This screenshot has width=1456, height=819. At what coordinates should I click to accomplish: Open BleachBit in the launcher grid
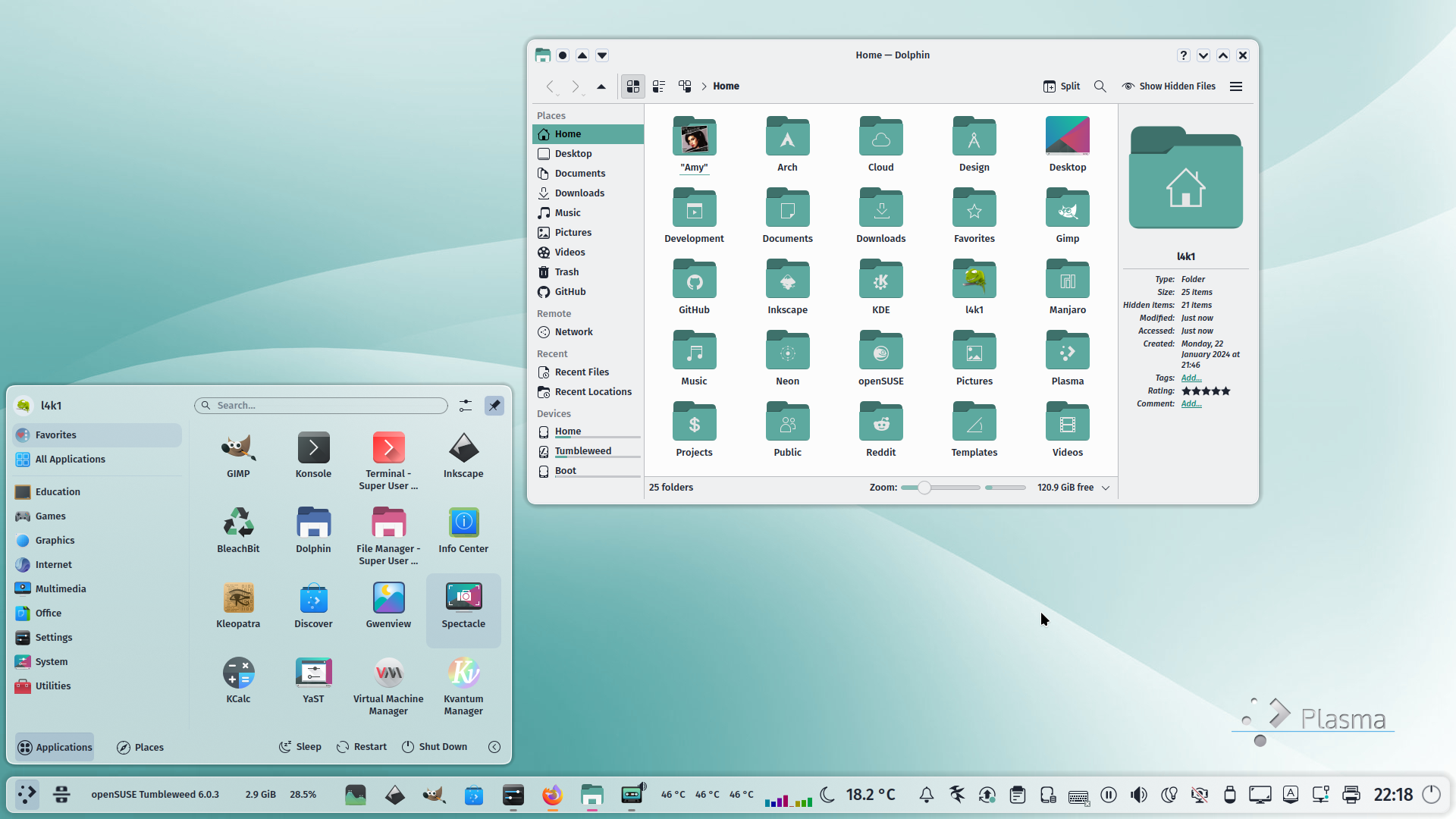(x=238, y=531)
